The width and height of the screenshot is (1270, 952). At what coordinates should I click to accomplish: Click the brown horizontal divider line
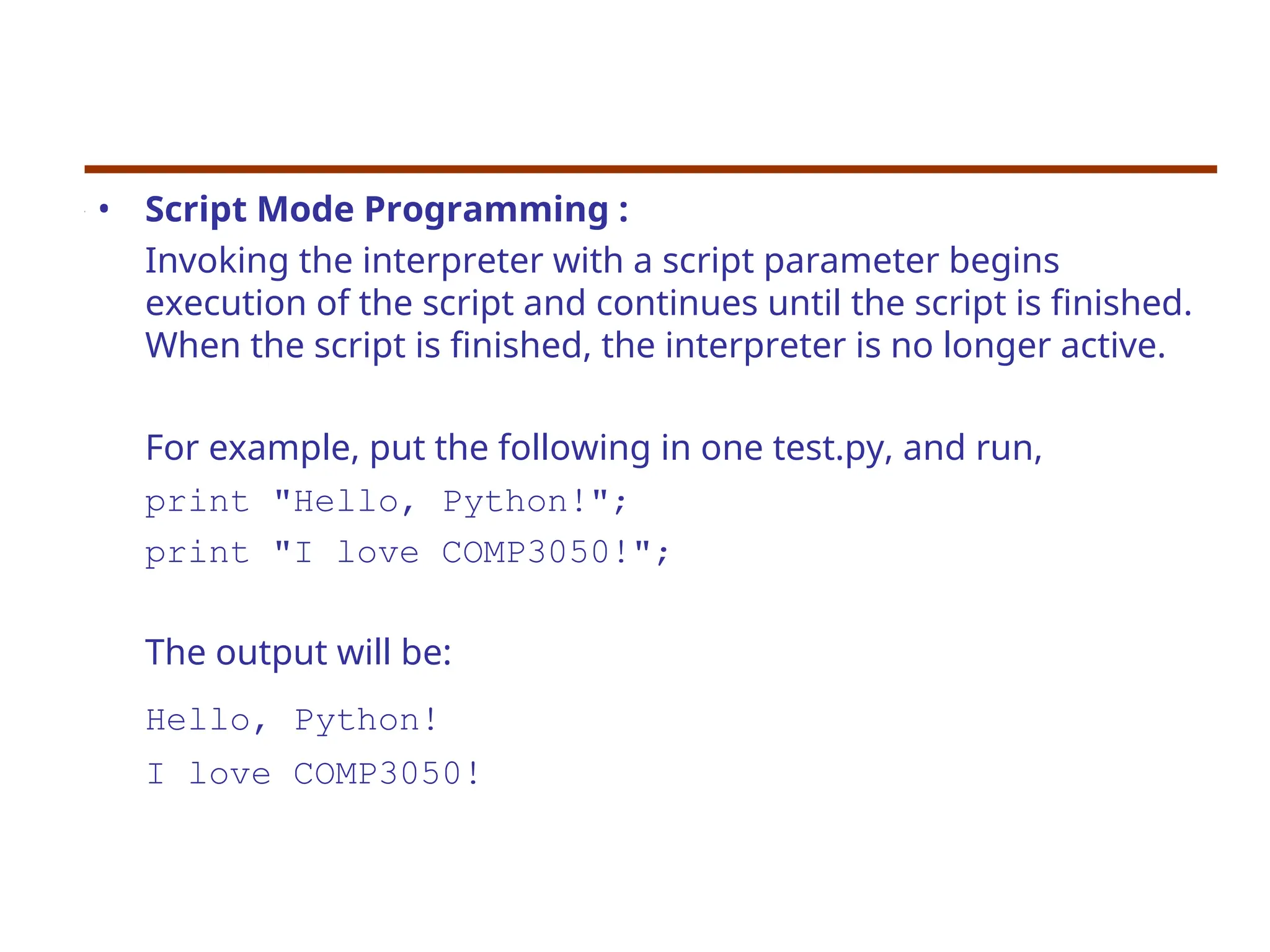pyautogui.click(x=650, y=169)
